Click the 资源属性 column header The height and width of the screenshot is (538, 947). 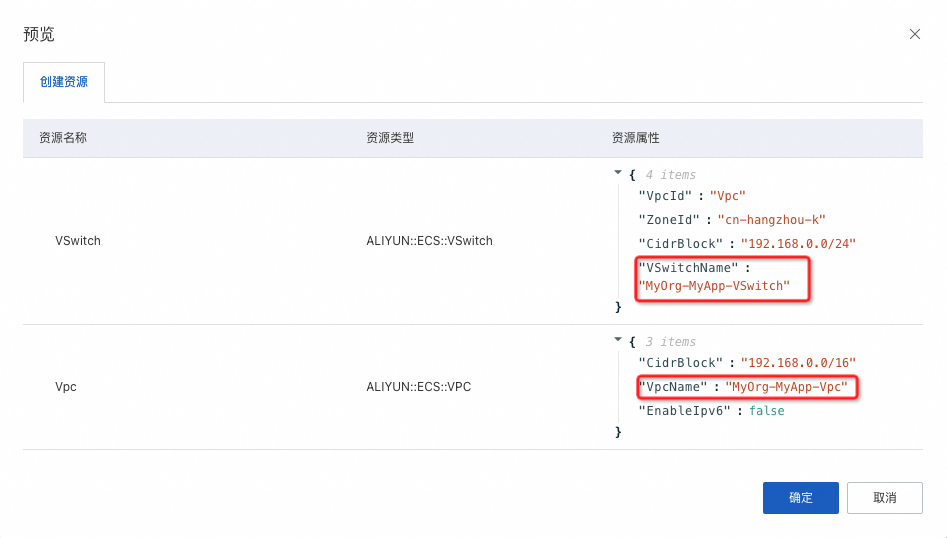point(636,138)
